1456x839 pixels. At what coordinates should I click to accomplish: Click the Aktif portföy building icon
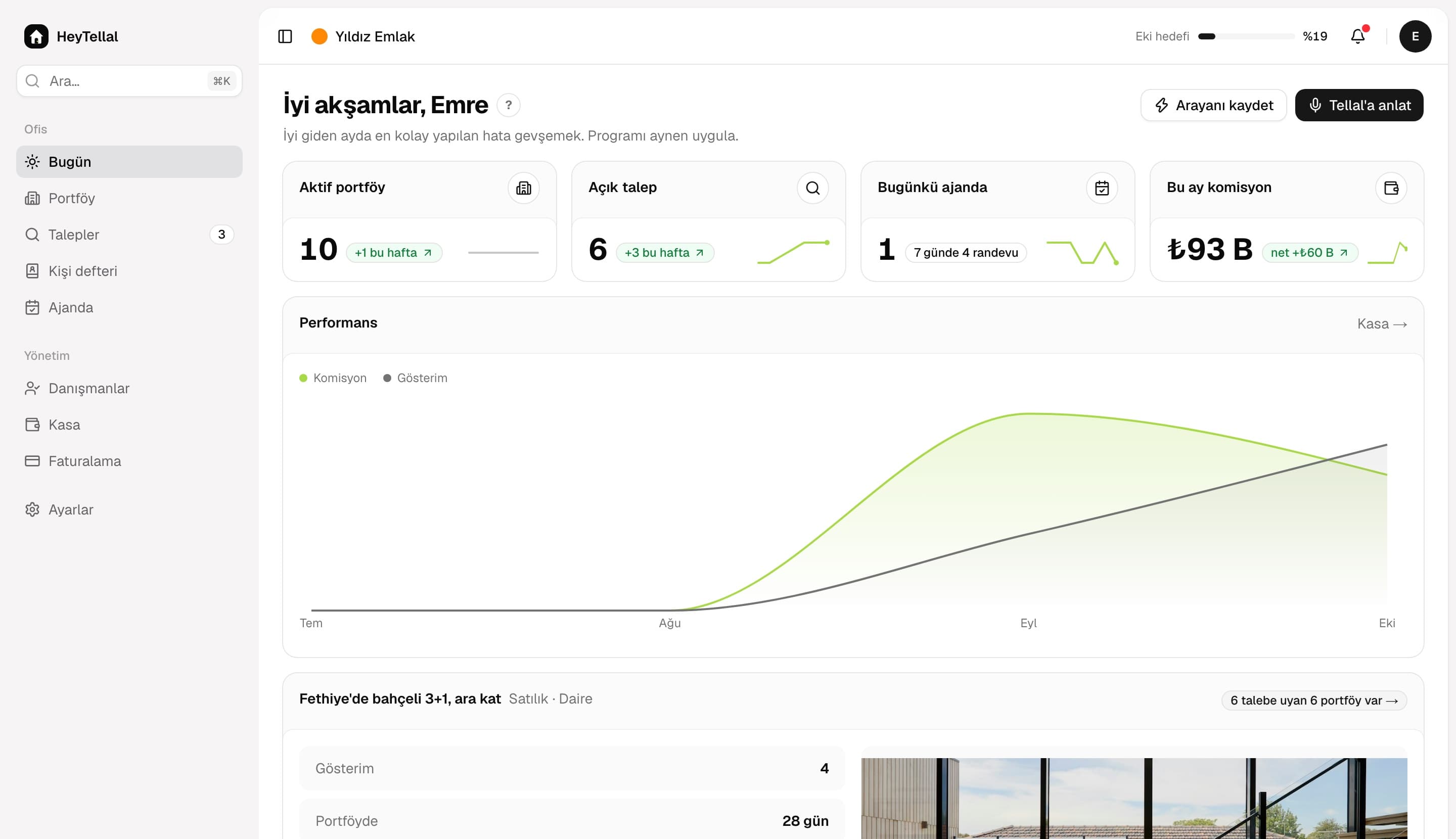pos(523,188)
